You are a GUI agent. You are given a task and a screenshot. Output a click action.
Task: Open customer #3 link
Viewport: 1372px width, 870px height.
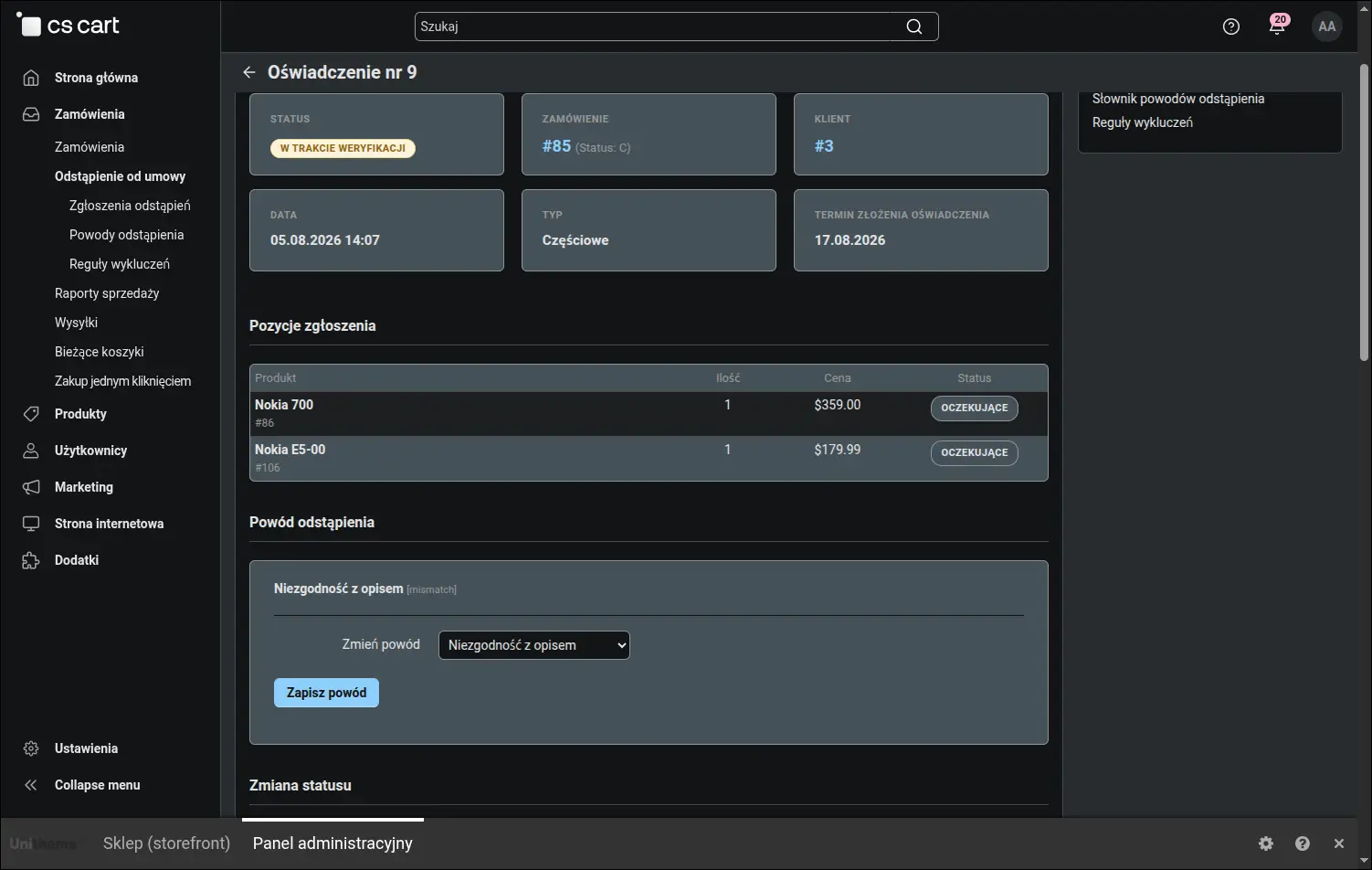pyautogui.click(x=824, y=146)
